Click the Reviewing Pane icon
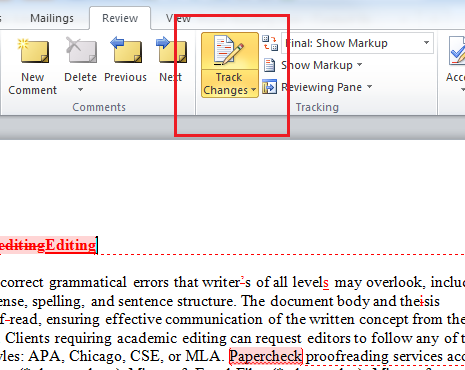Screen dimensions: 465x370 [269, 87]
